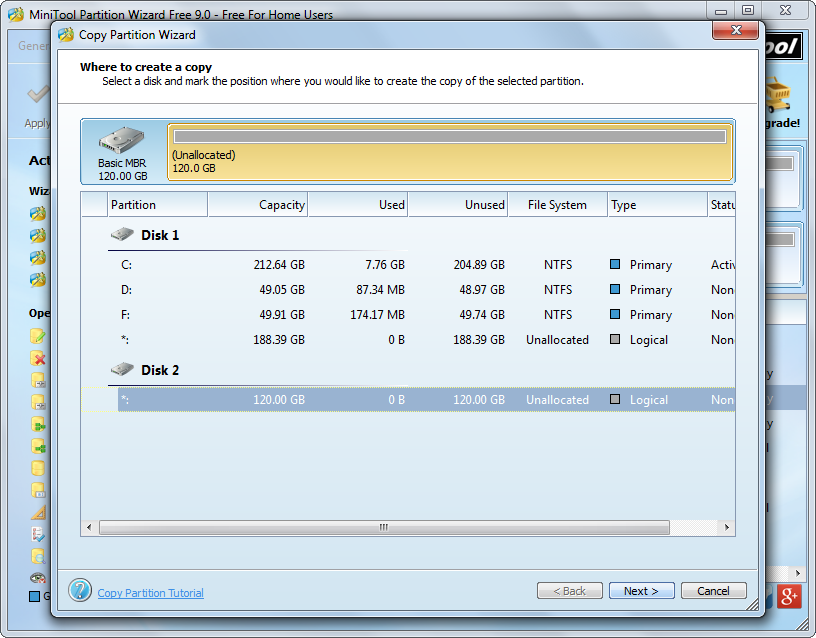The width and height of the screenshot is (816, 638).
Task: Click the 7.76 GB used cell
Action: tap(385, 264)
